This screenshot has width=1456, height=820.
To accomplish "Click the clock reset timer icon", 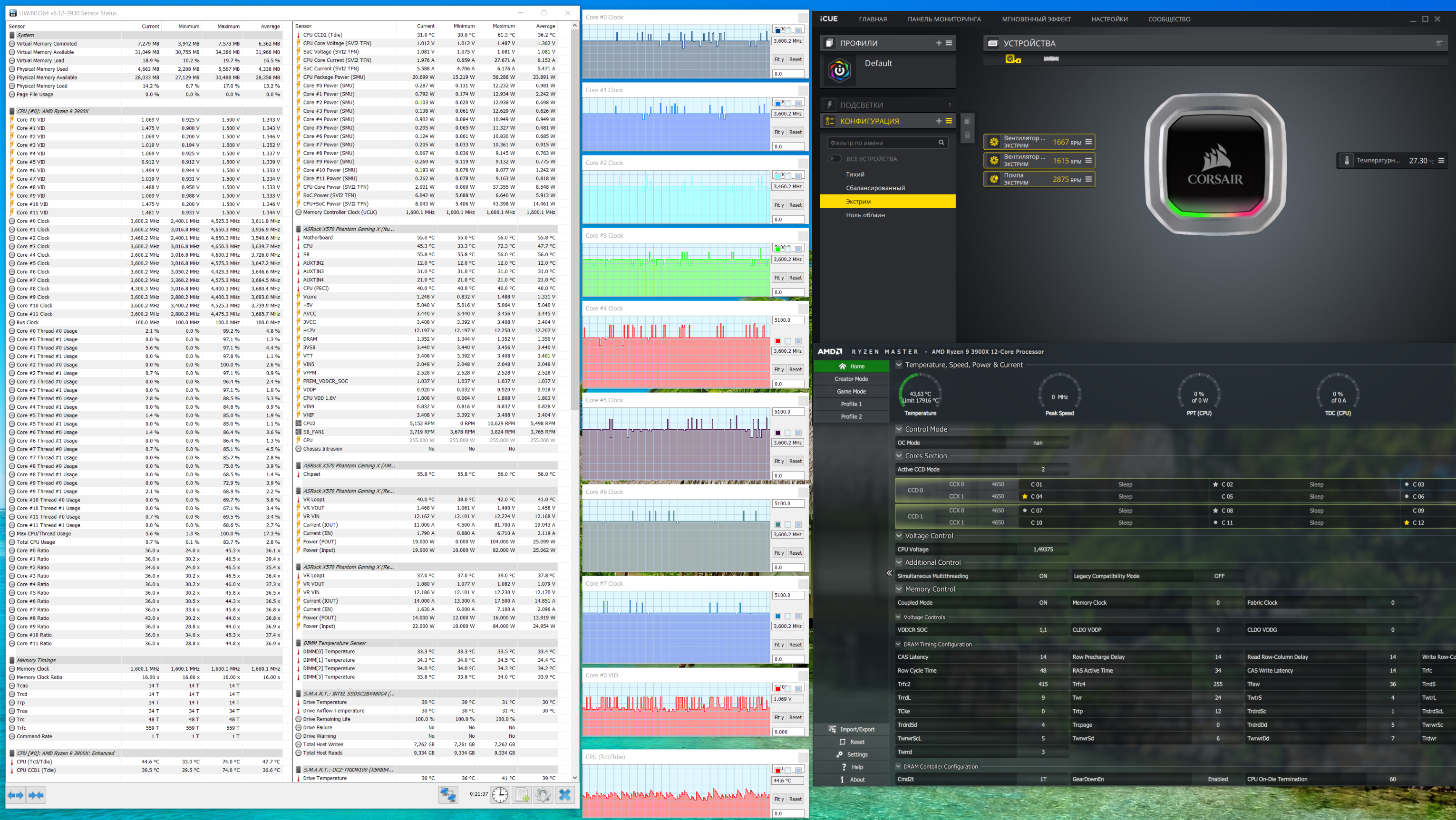I will pyautogui.click(x=500, y=795).
